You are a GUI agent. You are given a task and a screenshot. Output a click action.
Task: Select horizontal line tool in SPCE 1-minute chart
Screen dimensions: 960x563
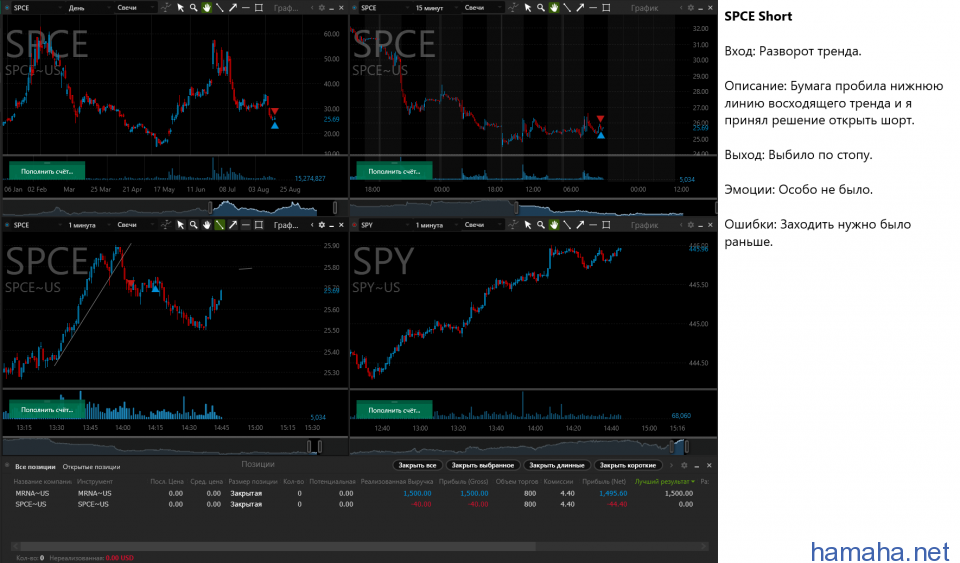pos(246,225)
